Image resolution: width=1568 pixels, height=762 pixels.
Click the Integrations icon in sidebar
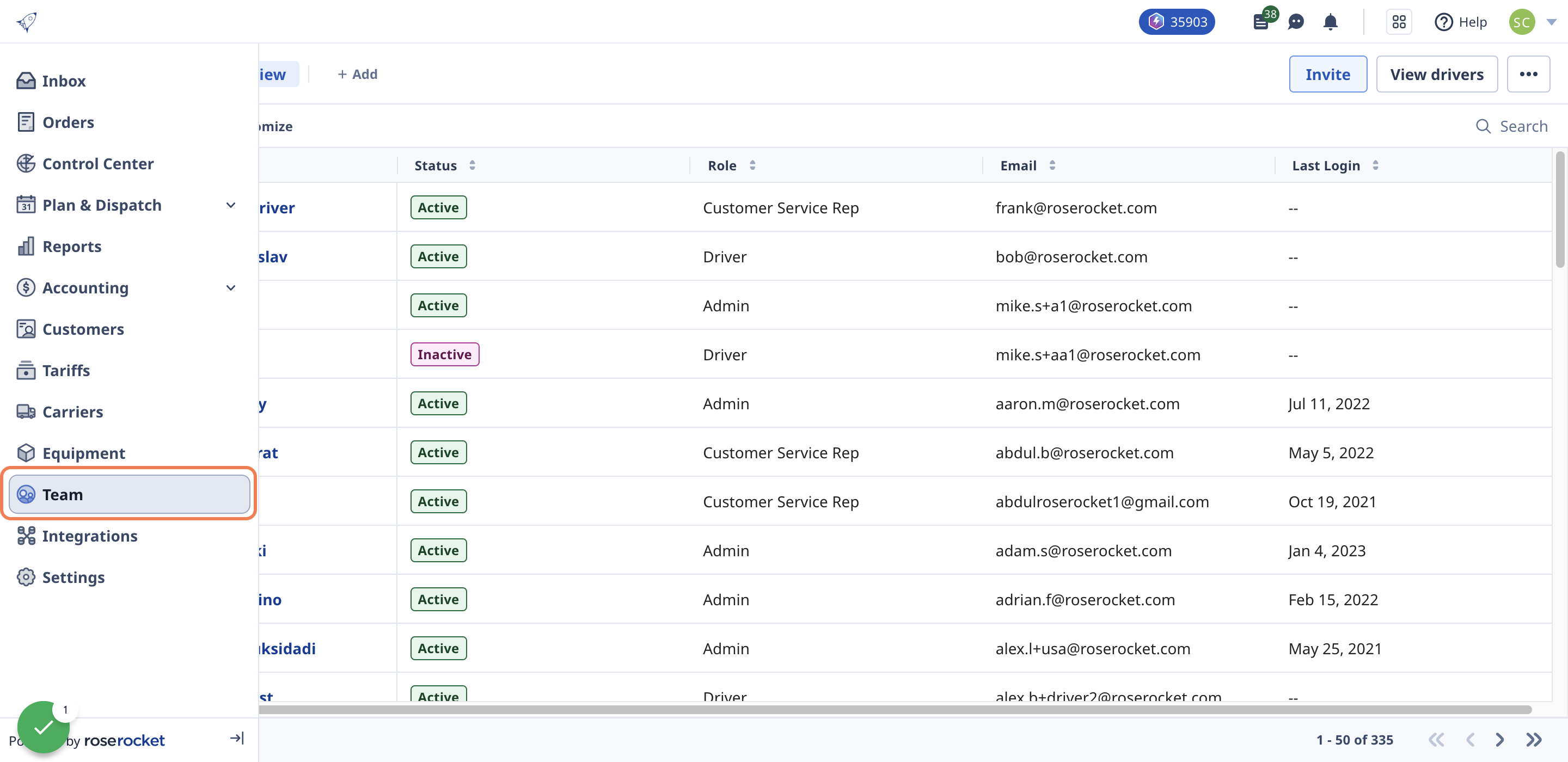click(x=26, y=536)
